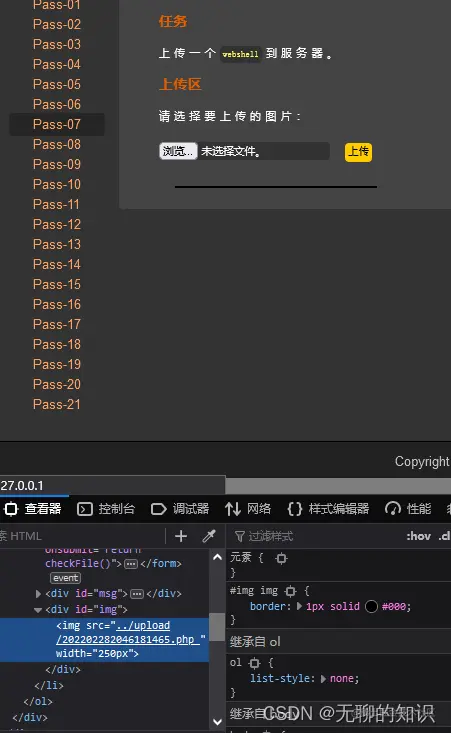Screen dimensions: 451x733
Task: Click the filter funnel icon in styles
Action: point(240,536)
